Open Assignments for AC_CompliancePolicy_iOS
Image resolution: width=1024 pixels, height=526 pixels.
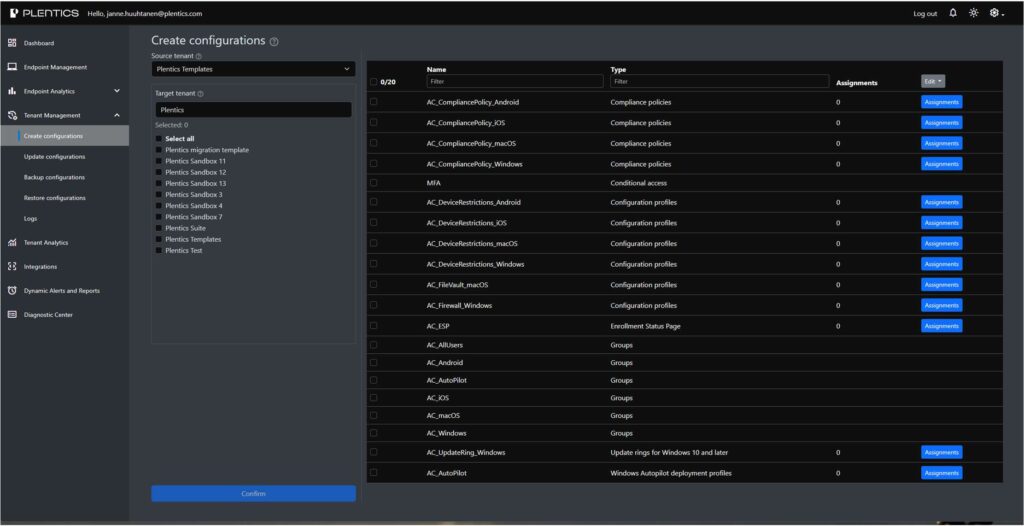(942, 123)
